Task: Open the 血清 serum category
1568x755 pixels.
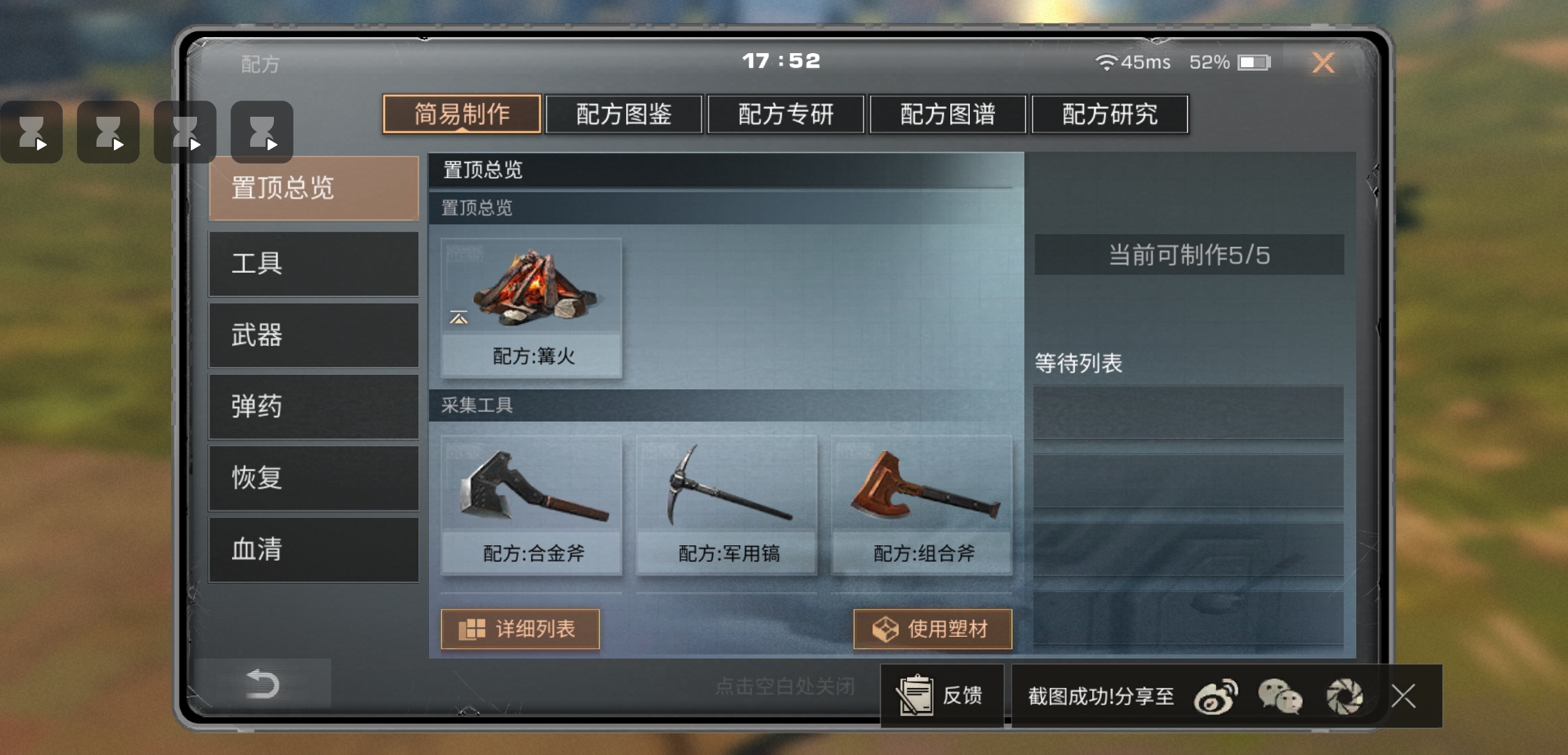Action: click(314, 549)
